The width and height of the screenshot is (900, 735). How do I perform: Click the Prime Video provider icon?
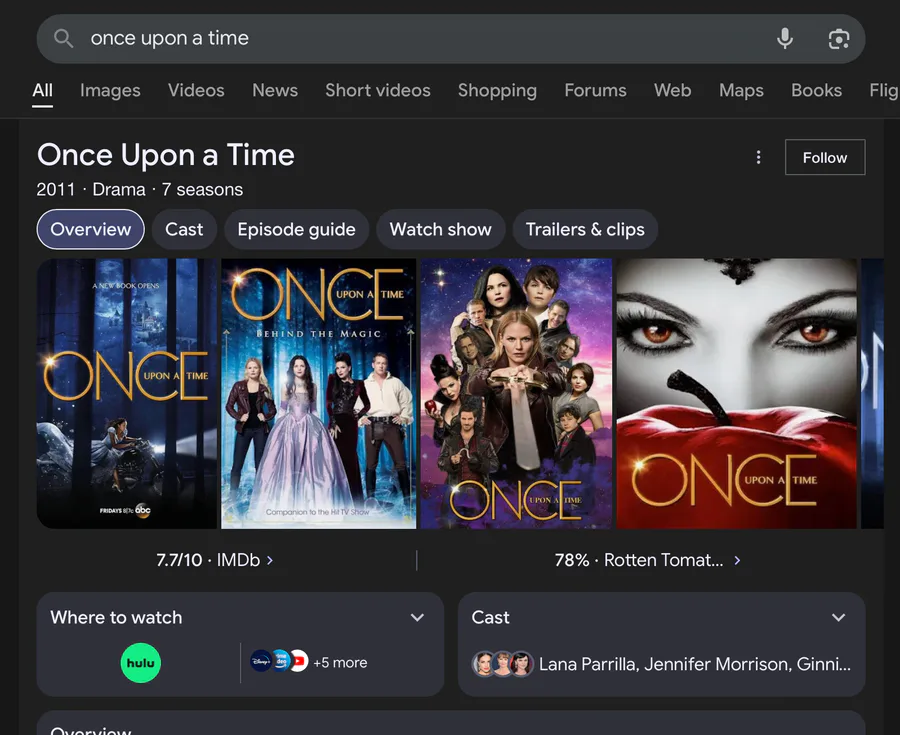click(x=280, y=661)
